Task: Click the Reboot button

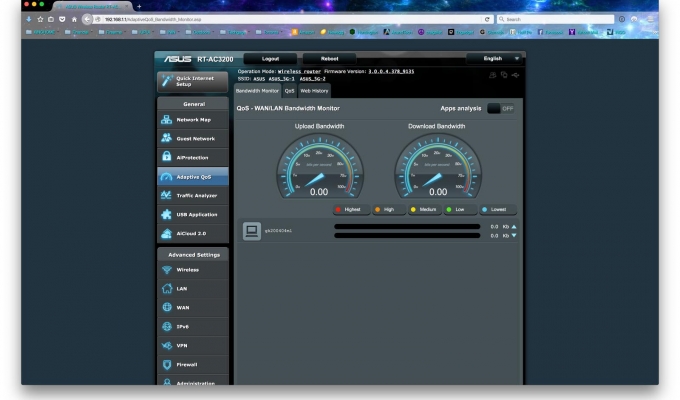Action: 330,59
